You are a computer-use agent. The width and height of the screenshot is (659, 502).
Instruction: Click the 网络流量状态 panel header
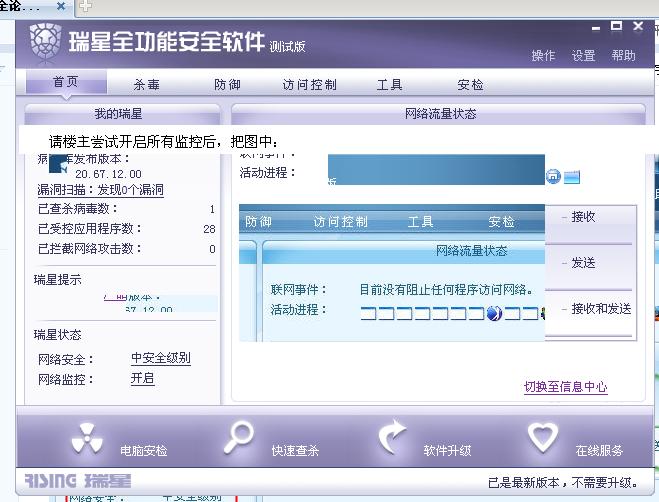(x=438, y=114)
